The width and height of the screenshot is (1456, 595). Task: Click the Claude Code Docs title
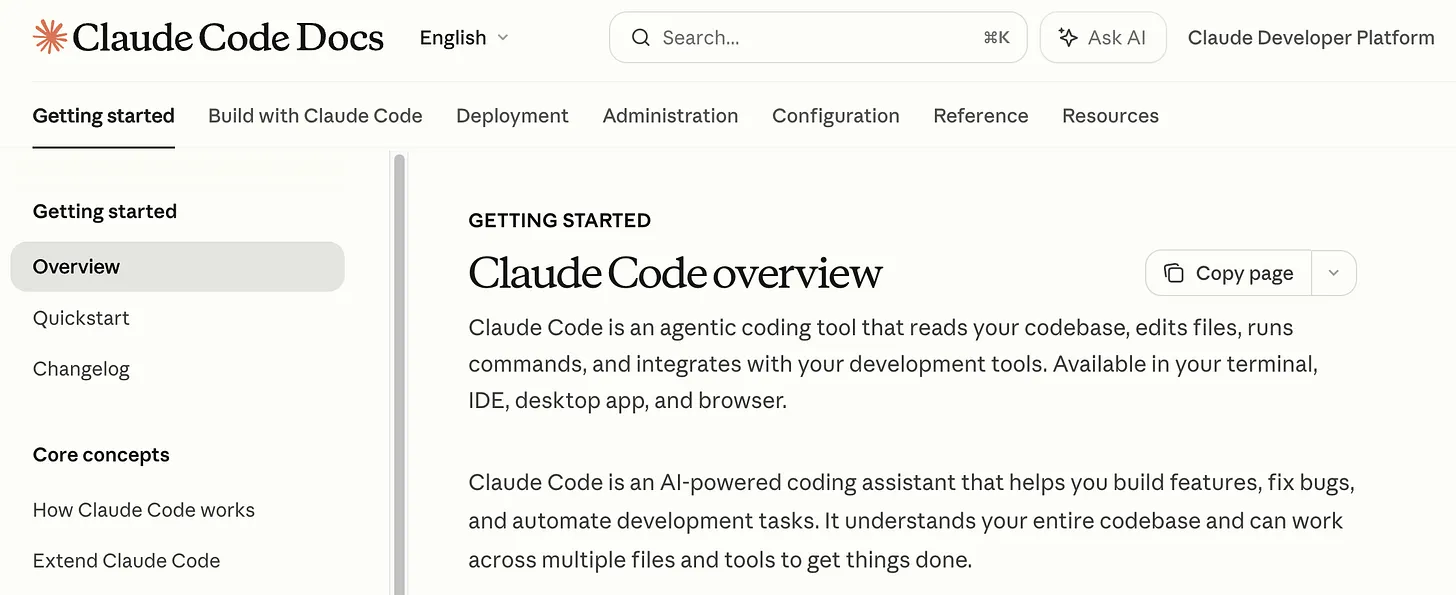[x=228, y=38]
